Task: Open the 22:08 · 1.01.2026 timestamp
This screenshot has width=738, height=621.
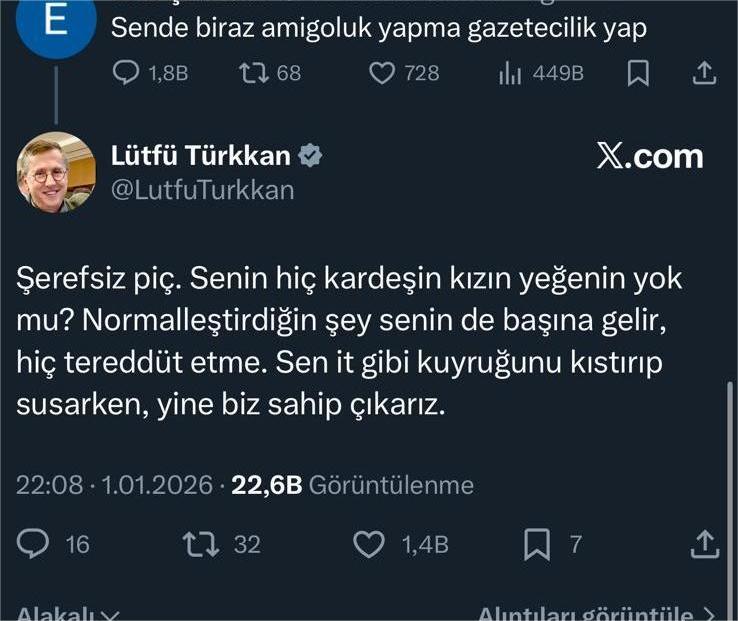Action: click(114, 485)
